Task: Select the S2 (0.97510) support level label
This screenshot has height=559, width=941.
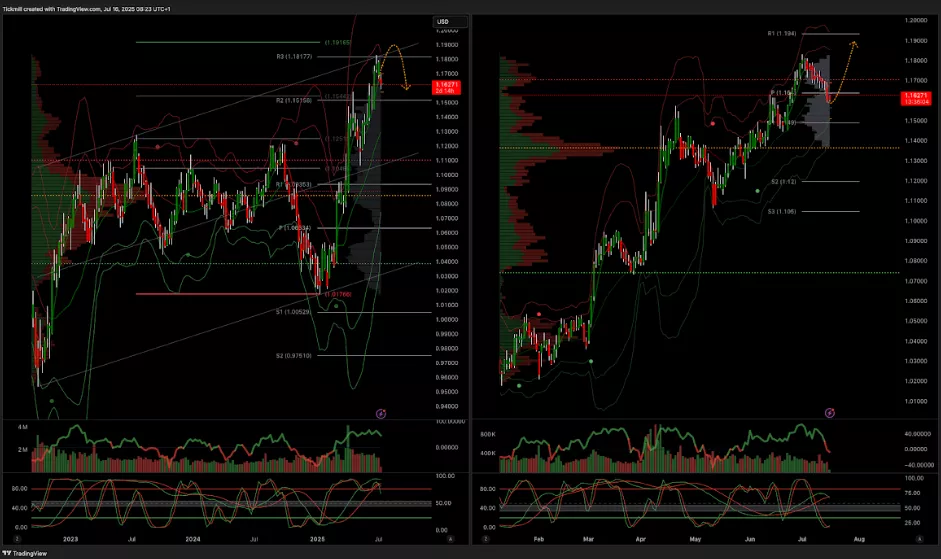Action: 294,355
